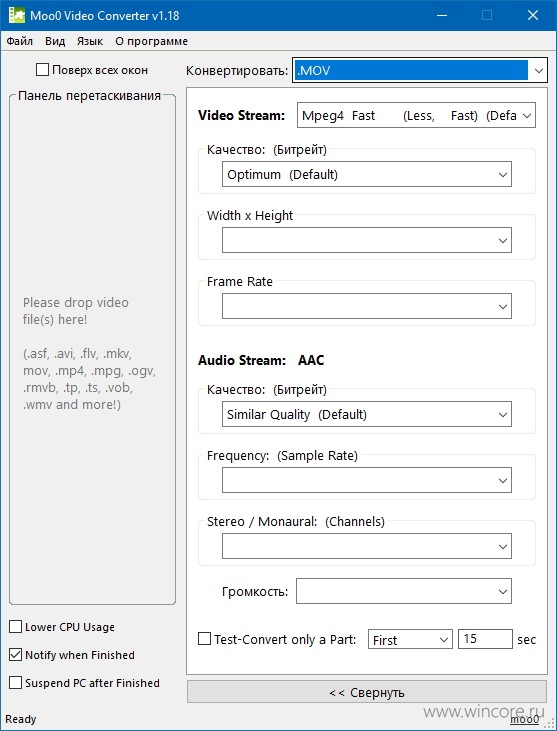
Task: Open the Frame Rate dropdown
Action: tap(366, 306)
